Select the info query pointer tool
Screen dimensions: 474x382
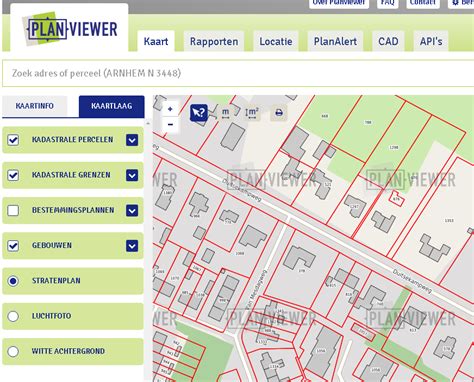[x=199, y=113]
